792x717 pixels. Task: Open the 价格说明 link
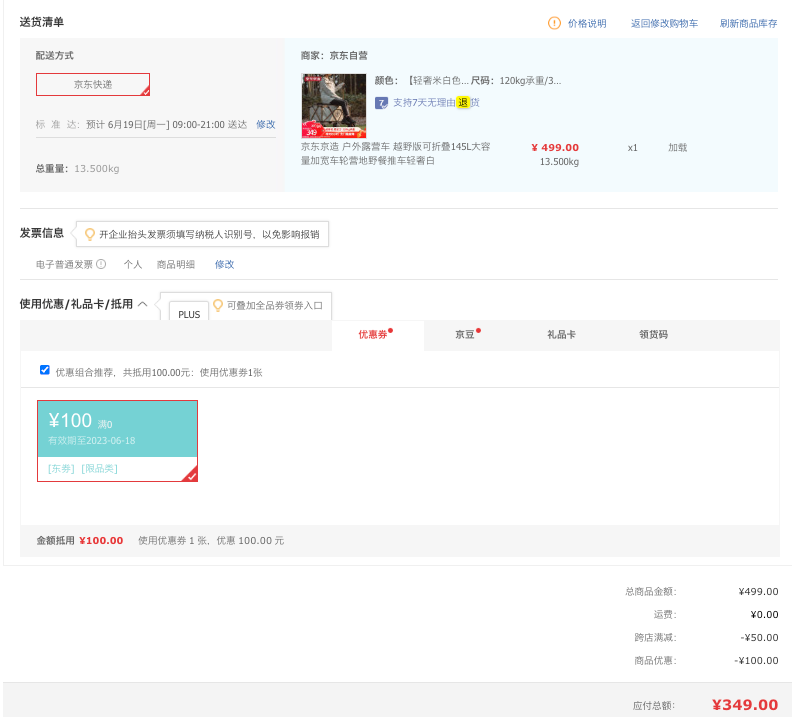587,23
